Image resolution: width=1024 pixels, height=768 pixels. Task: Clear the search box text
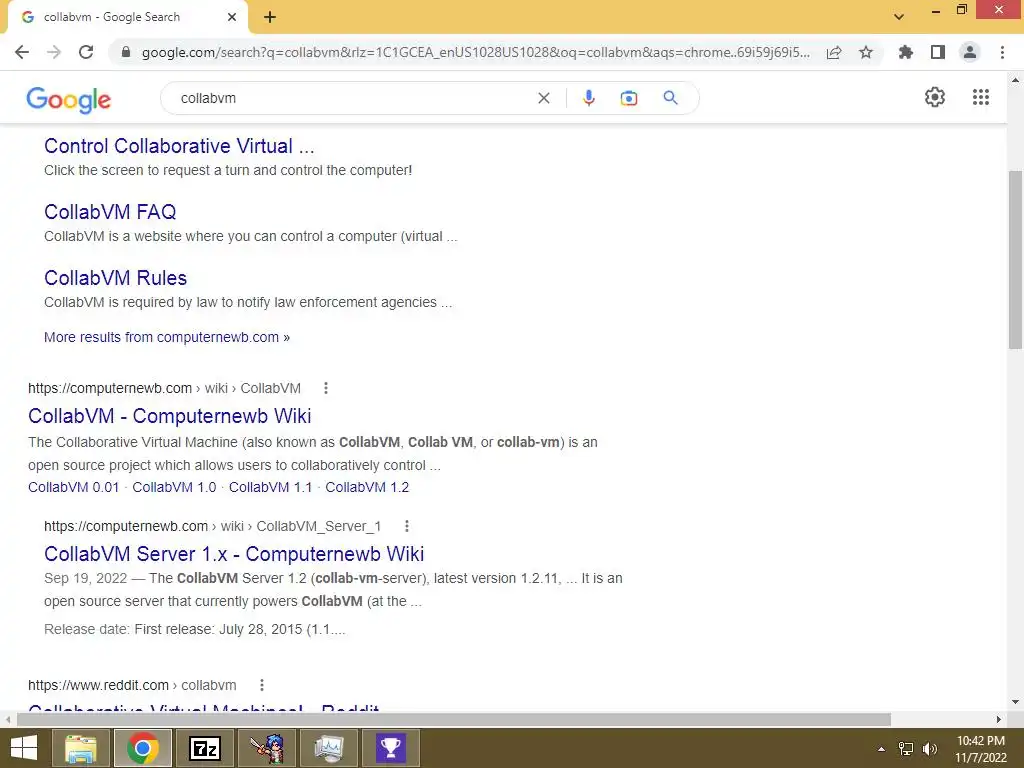(543, 98)
